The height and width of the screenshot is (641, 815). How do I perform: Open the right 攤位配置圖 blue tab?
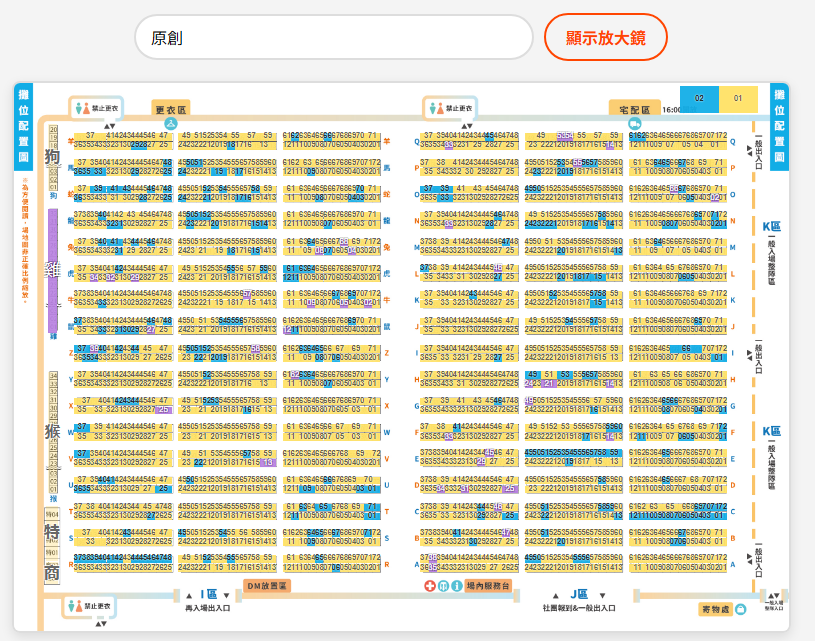tap(779, 126)
